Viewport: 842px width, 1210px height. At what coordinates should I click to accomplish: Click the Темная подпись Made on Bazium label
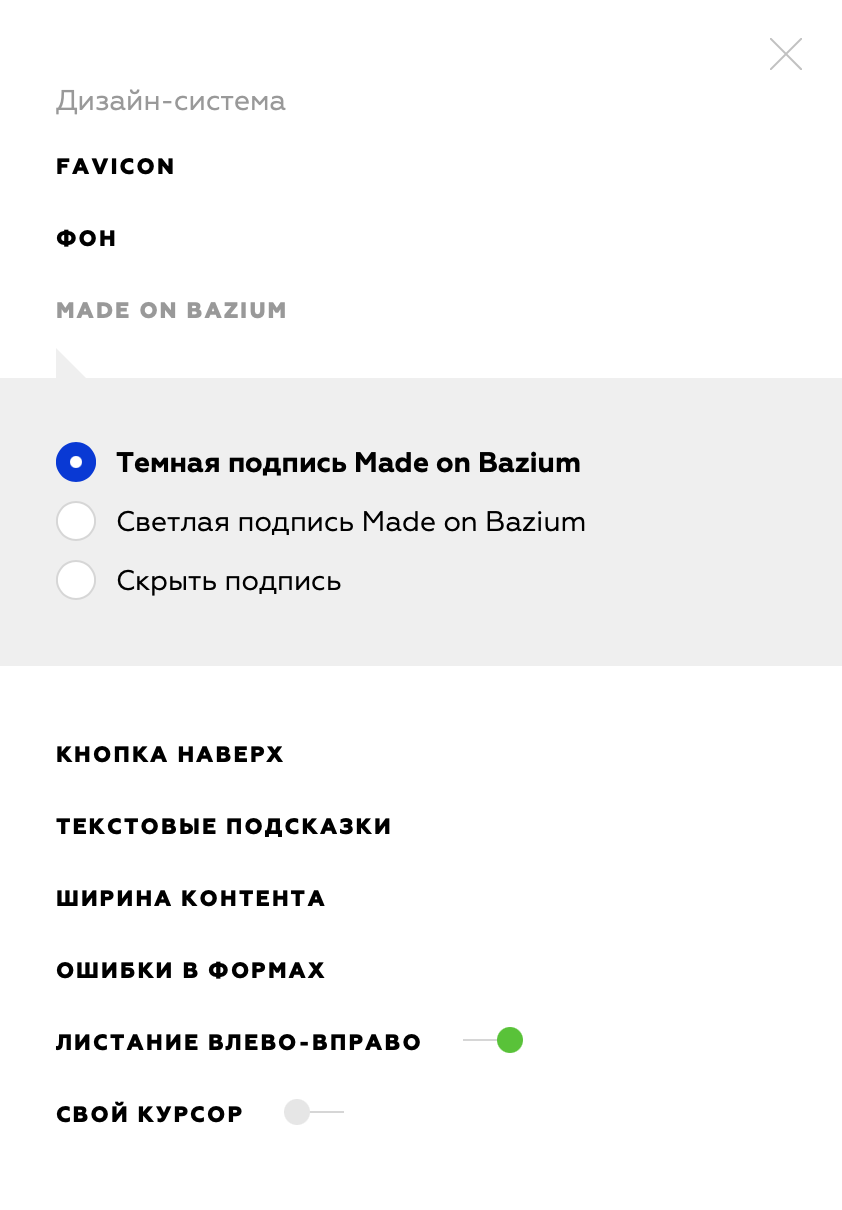(348, 463)
